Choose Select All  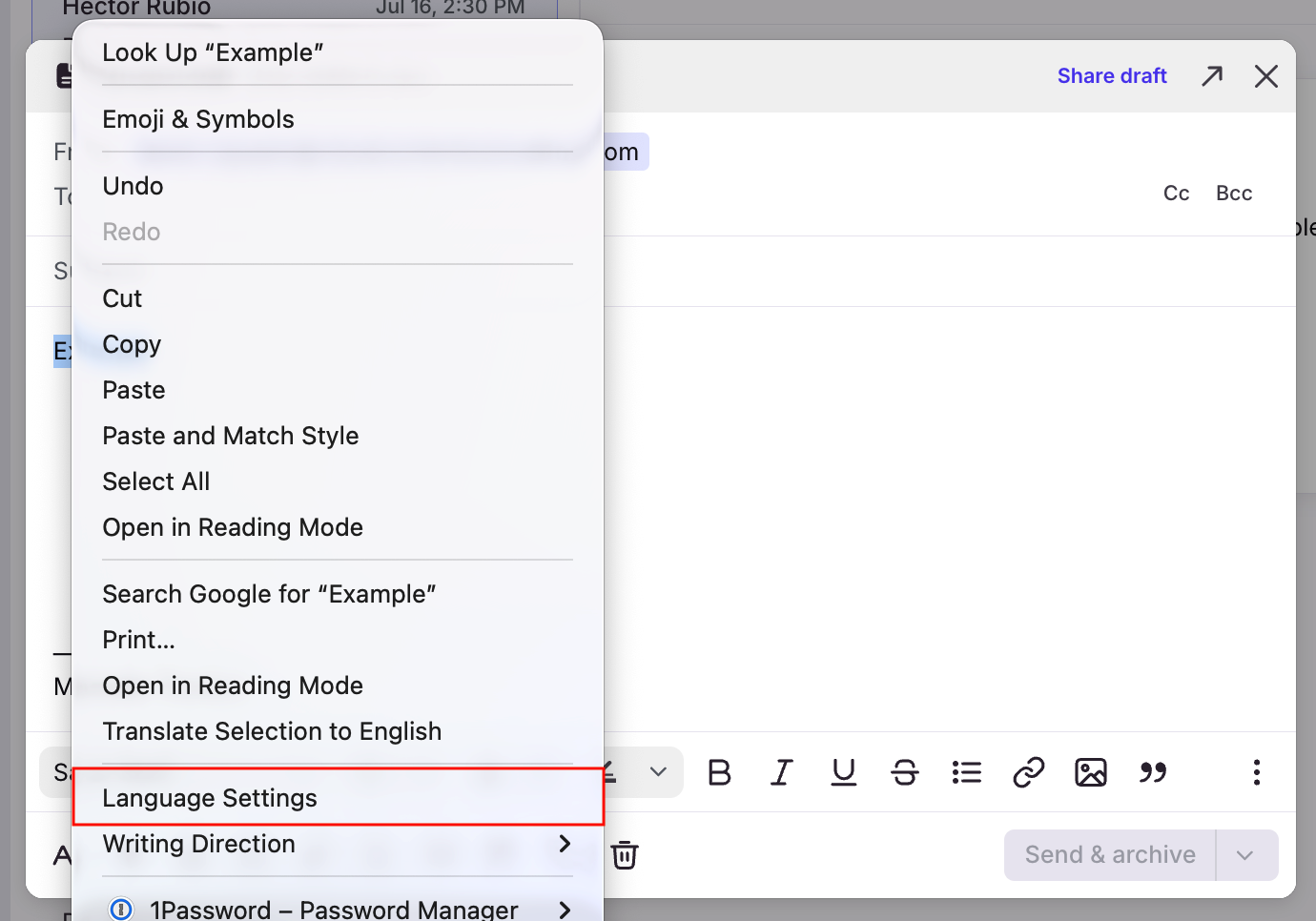point(338,481)
